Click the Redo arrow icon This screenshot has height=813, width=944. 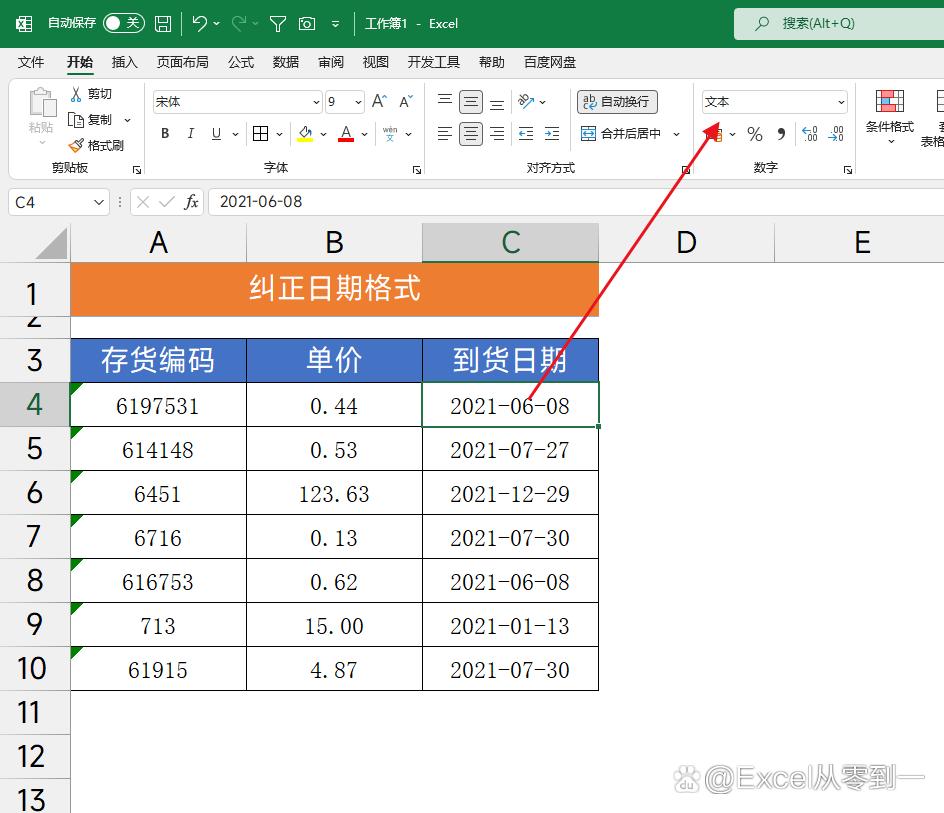pyautogui.click(x=238, y=23)
